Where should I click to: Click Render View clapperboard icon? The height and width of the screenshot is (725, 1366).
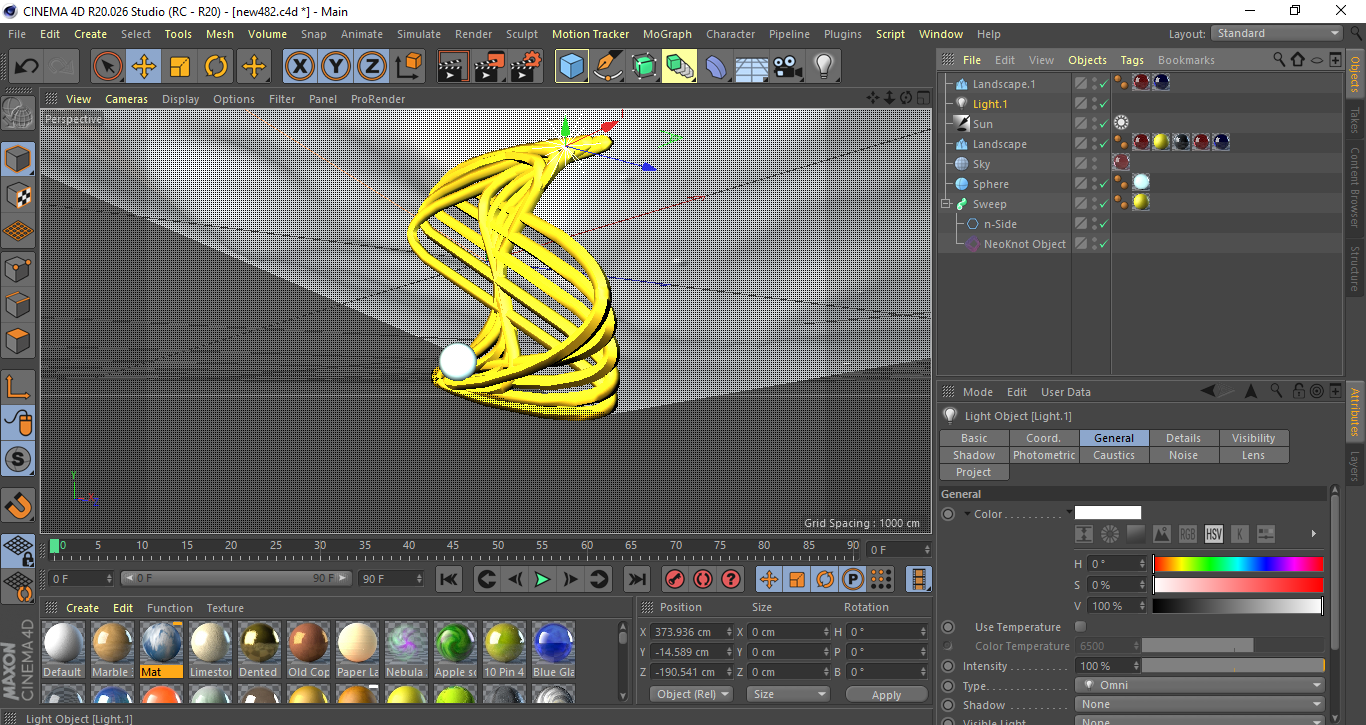(454, 67)
